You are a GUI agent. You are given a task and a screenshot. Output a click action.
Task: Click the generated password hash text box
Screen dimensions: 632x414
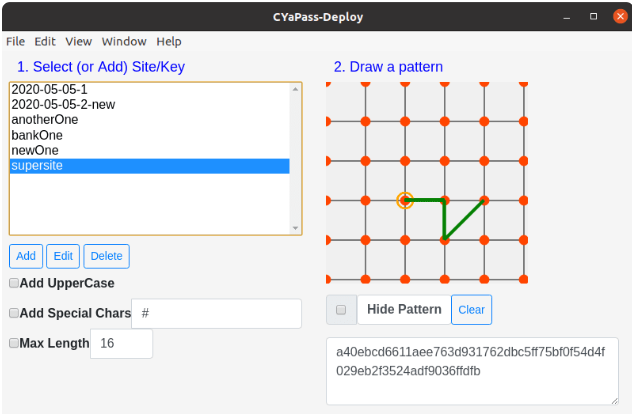coord(472,370)
